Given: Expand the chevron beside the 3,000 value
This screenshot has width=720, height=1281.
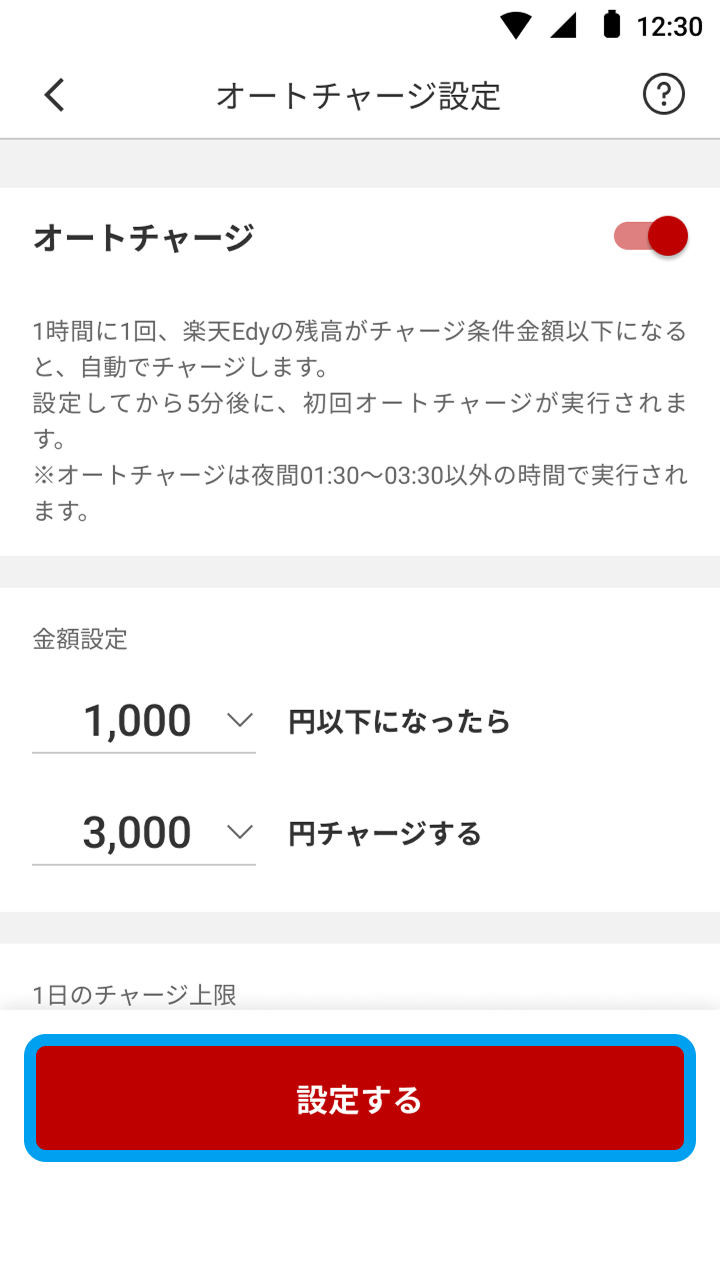Looking at the screenshot, I should pos(240,832).
